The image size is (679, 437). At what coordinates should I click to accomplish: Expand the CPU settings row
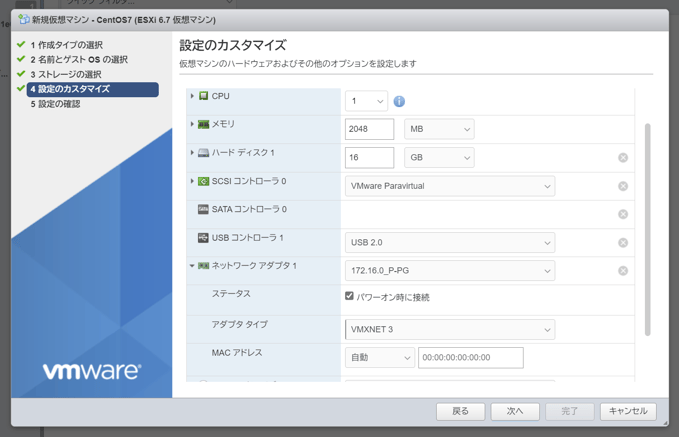pos(192,96)
